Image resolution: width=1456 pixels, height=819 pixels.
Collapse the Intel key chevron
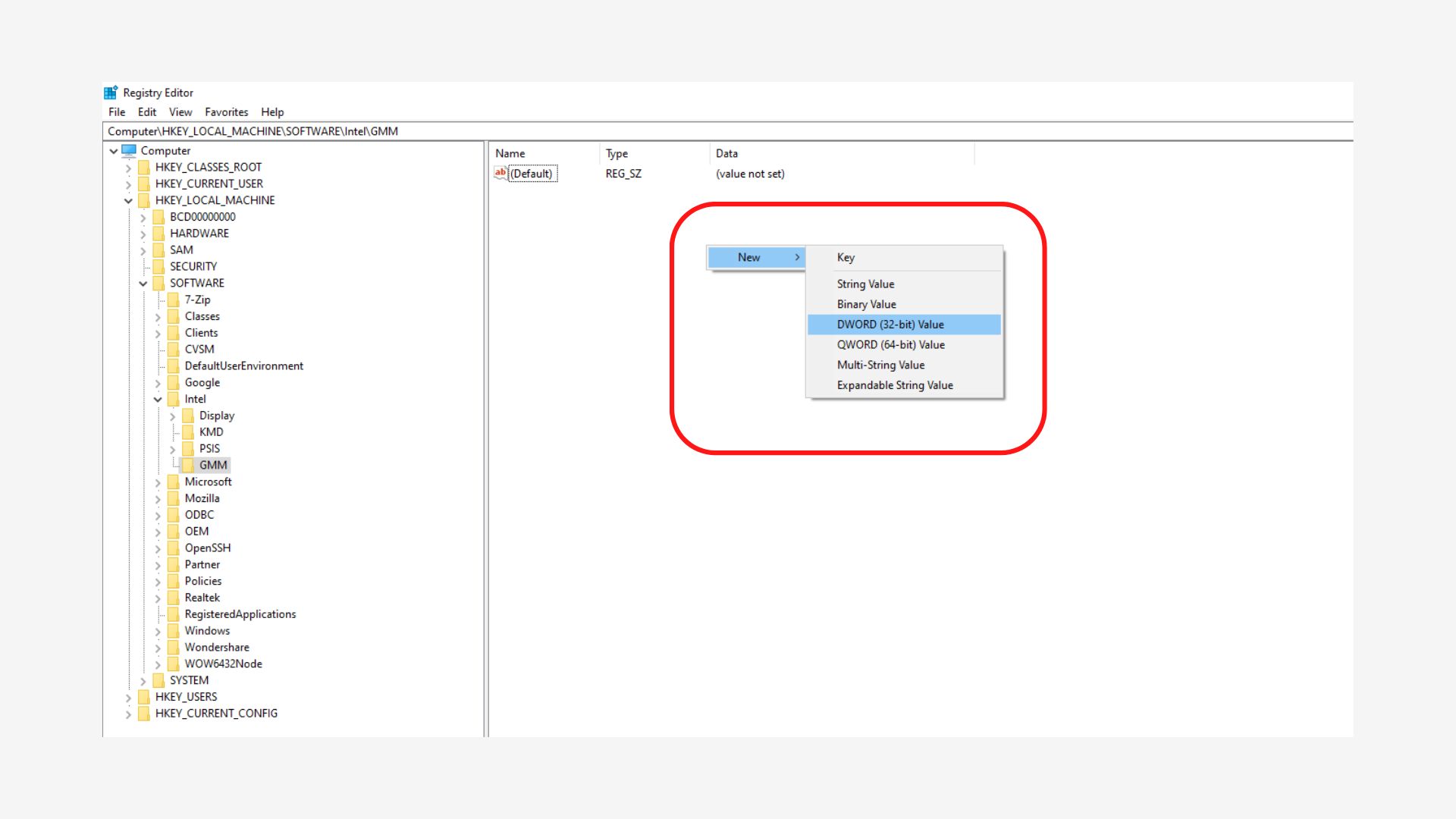[x=158, y=400]
